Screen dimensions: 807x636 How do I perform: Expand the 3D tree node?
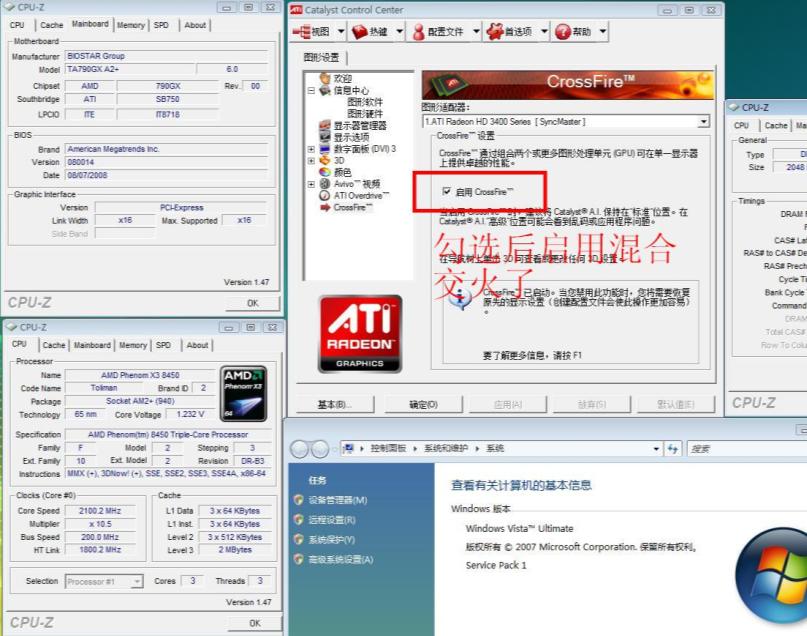click(x=311, y=161)
